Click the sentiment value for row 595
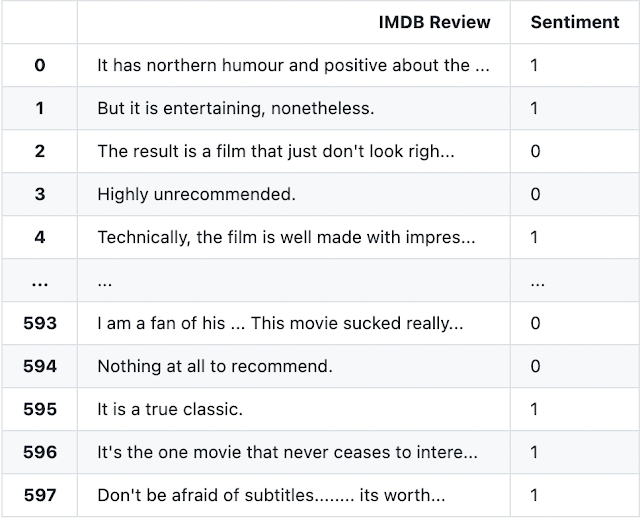Screen dimensions: 640x520 [535, 409]
